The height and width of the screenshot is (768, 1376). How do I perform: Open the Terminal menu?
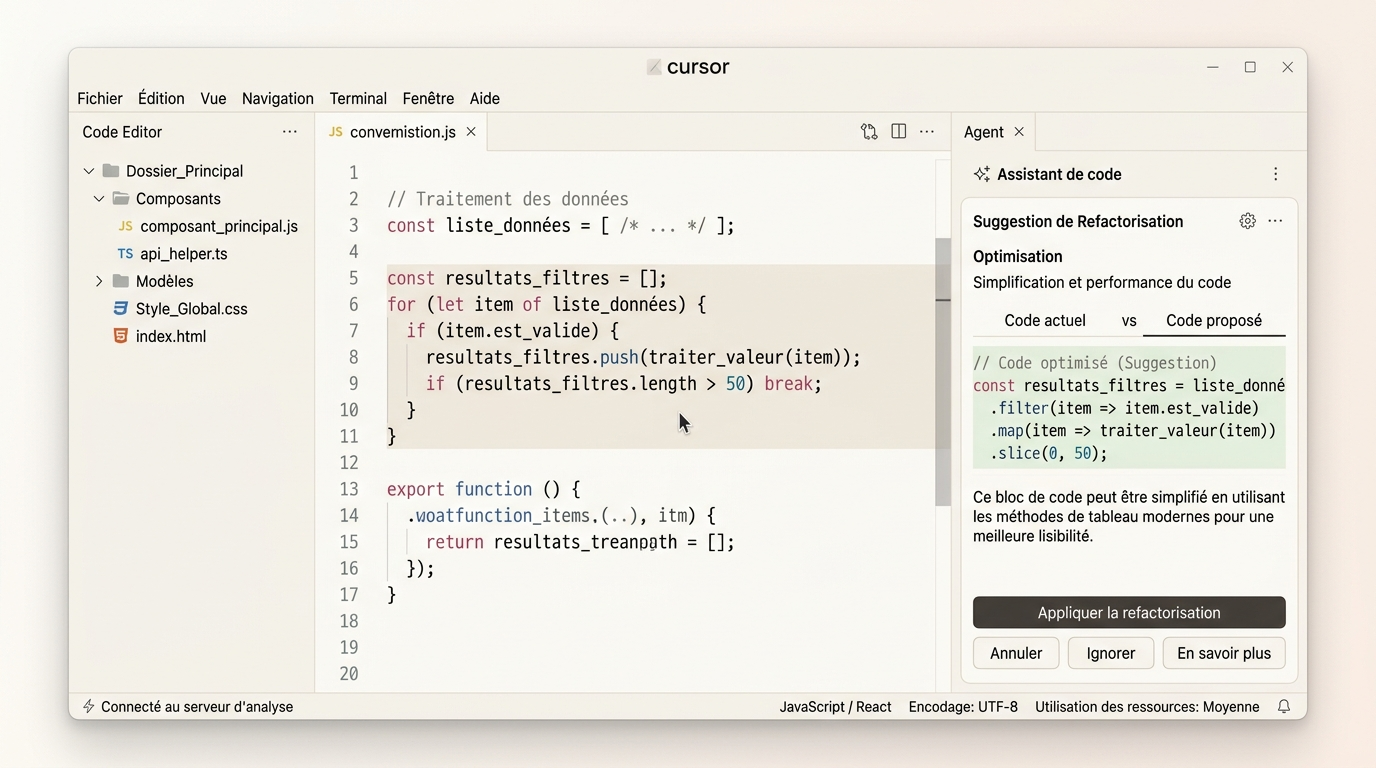[x=358, y=98]
